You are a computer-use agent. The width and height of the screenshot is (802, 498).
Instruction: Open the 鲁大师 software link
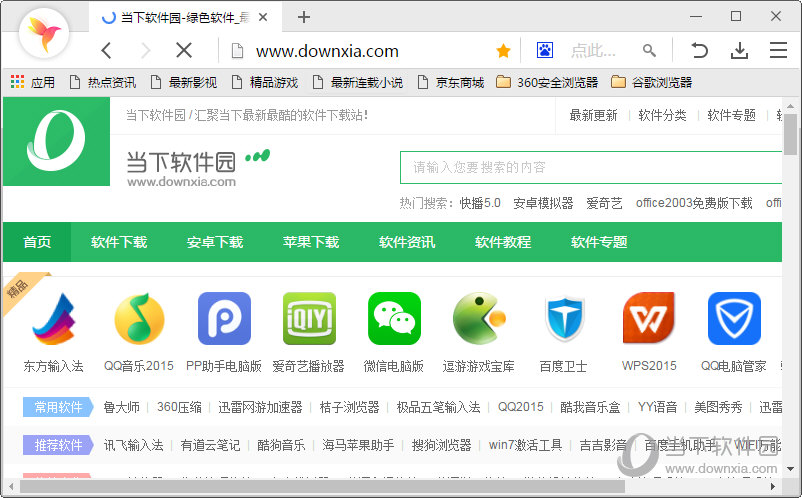tap(121, 407)
